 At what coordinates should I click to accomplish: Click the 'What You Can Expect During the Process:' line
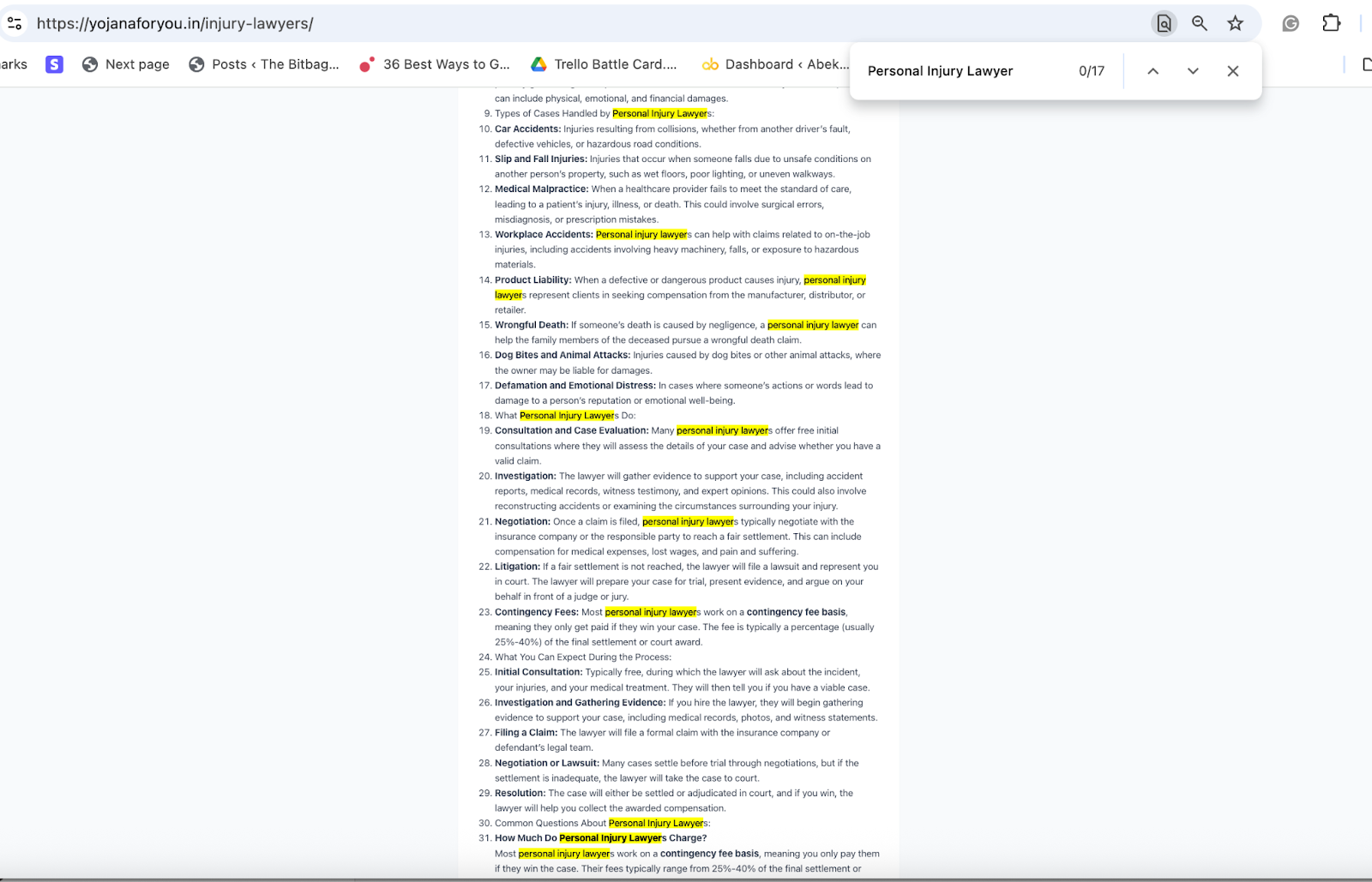tap(583, 657)
